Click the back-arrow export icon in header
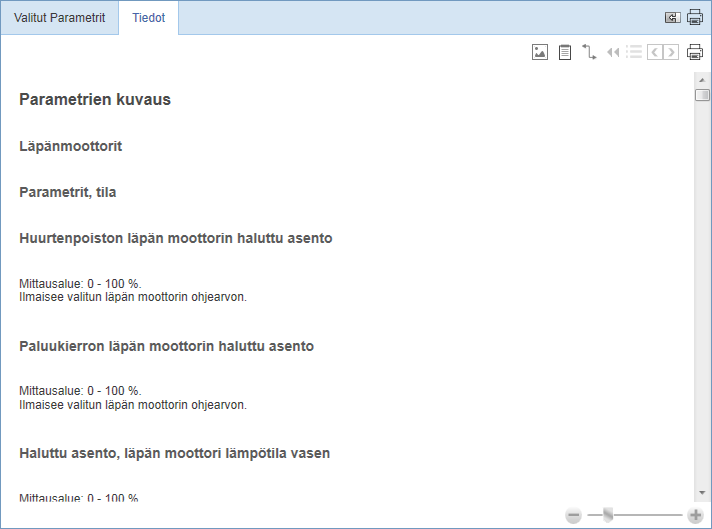The image size is (712, 529). coord(672,18)
